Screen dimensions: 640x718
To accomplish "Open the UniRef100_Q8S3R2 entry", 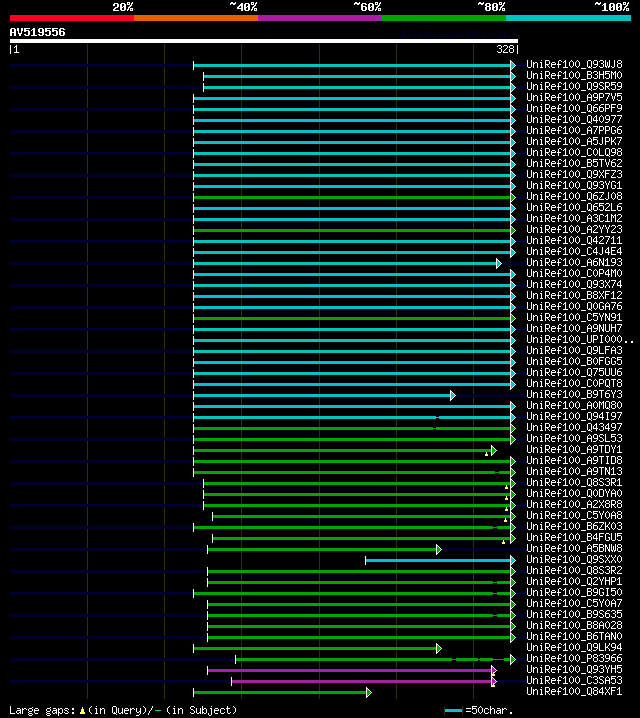I will 574,570.
